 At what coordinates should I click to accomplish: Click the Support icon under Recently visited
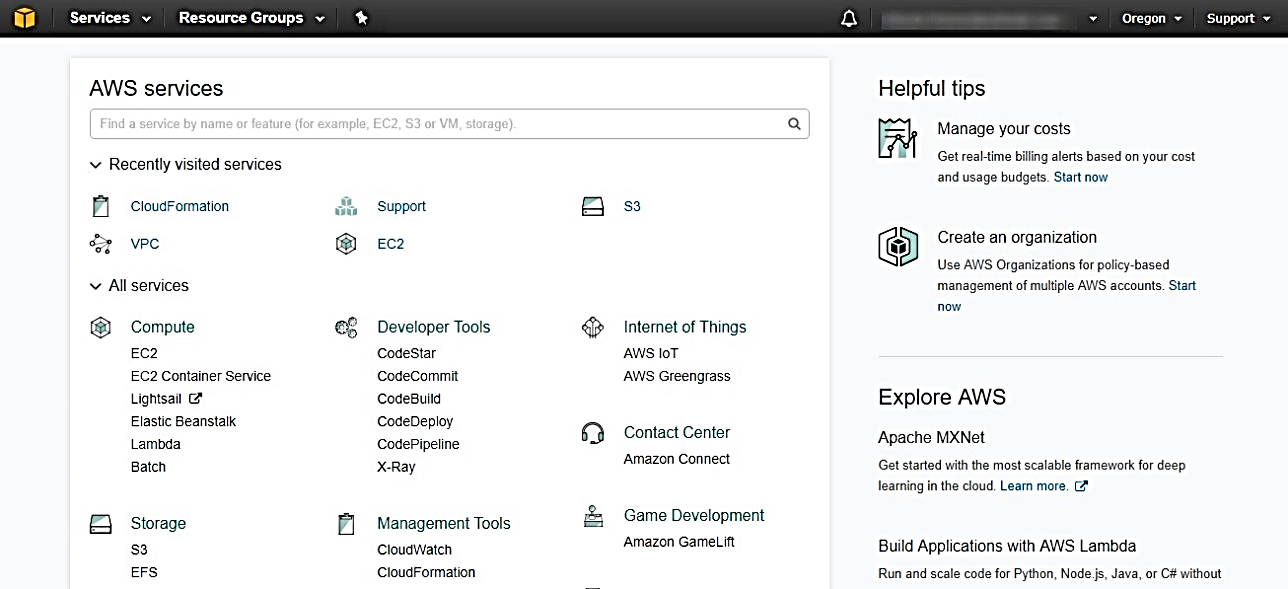pyautogui.click(x=346, y=206)
